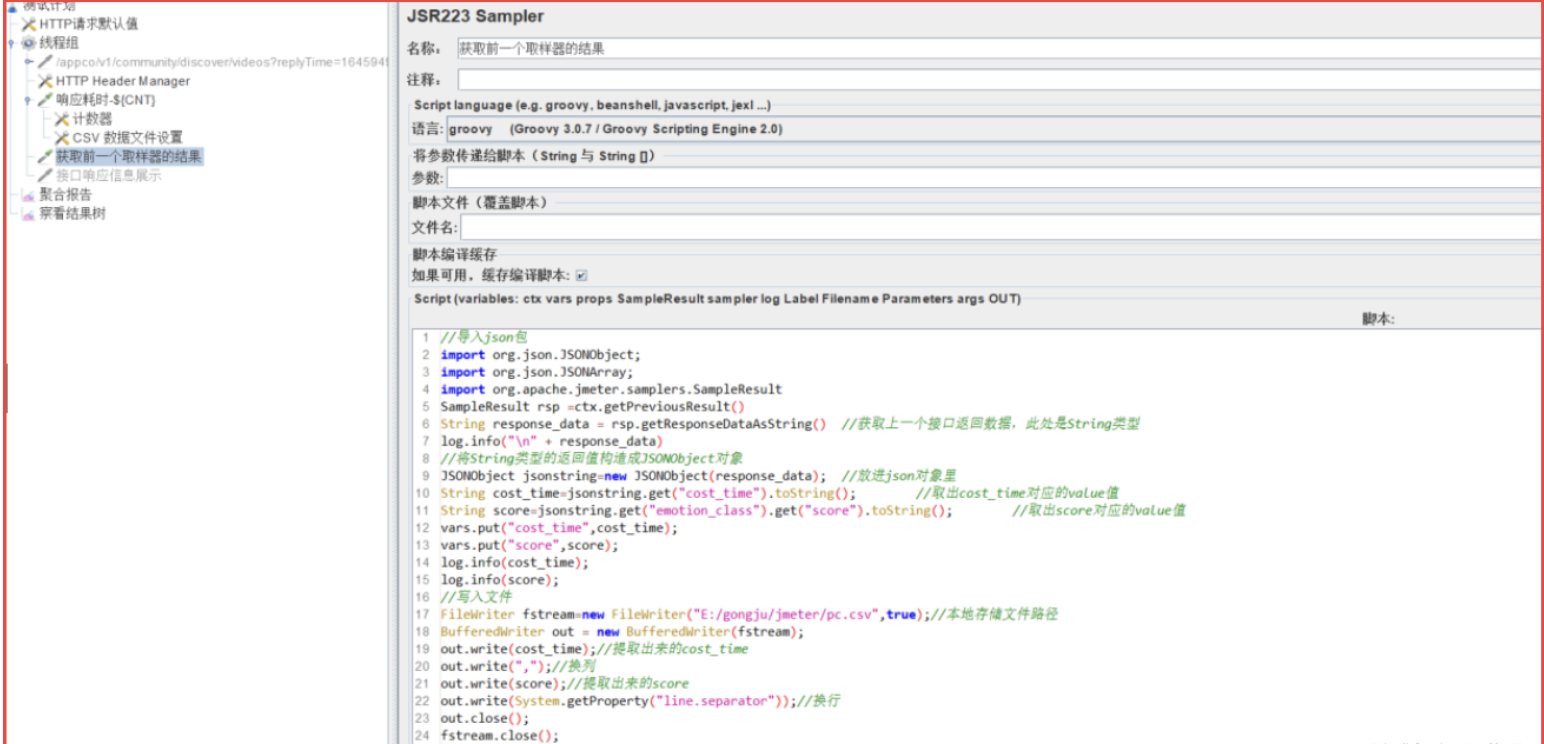Click line 9 creating new JSONObject(response_data)
This screenshot has height=744, width=1544.
[699, 476]
